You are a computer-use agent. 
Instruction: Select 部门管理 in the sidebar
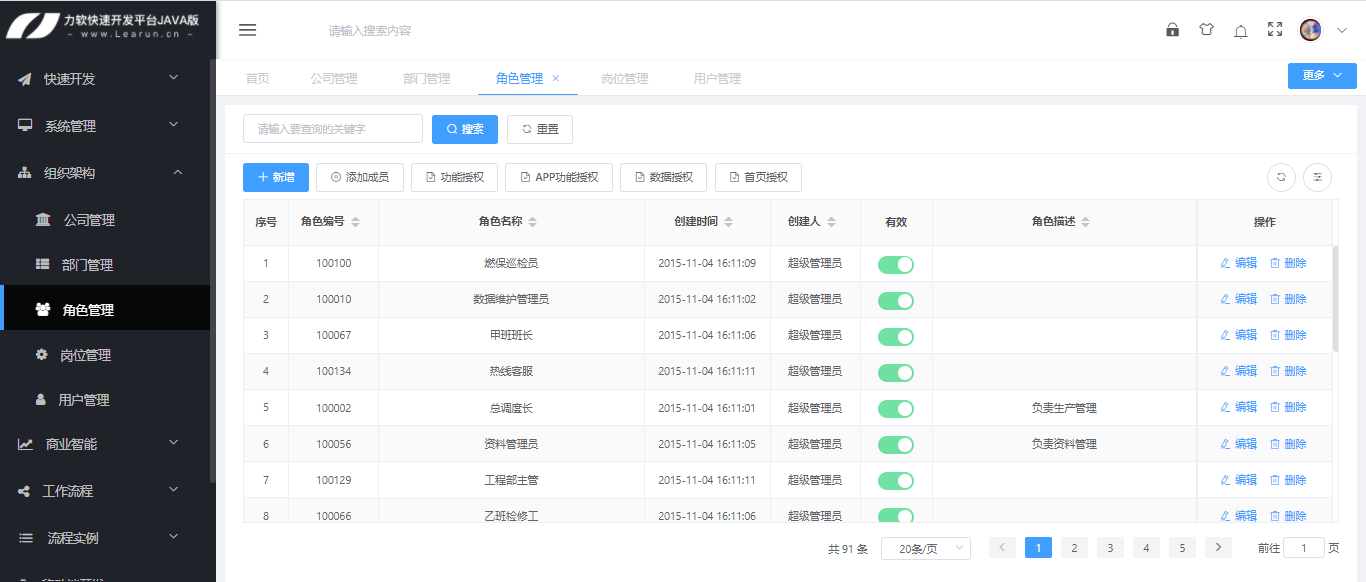tap(88, 265)
